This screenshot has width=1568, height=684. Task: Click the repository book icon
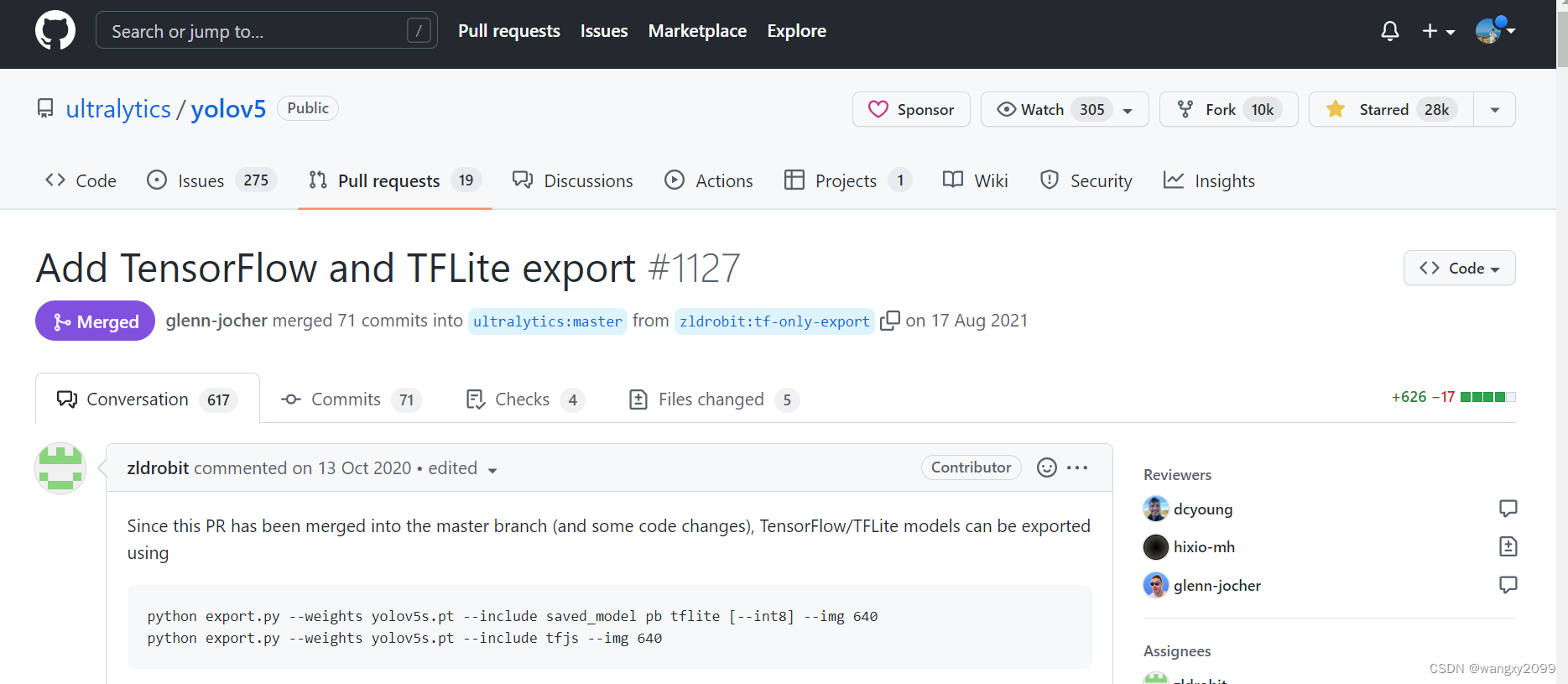click(45, 108)
